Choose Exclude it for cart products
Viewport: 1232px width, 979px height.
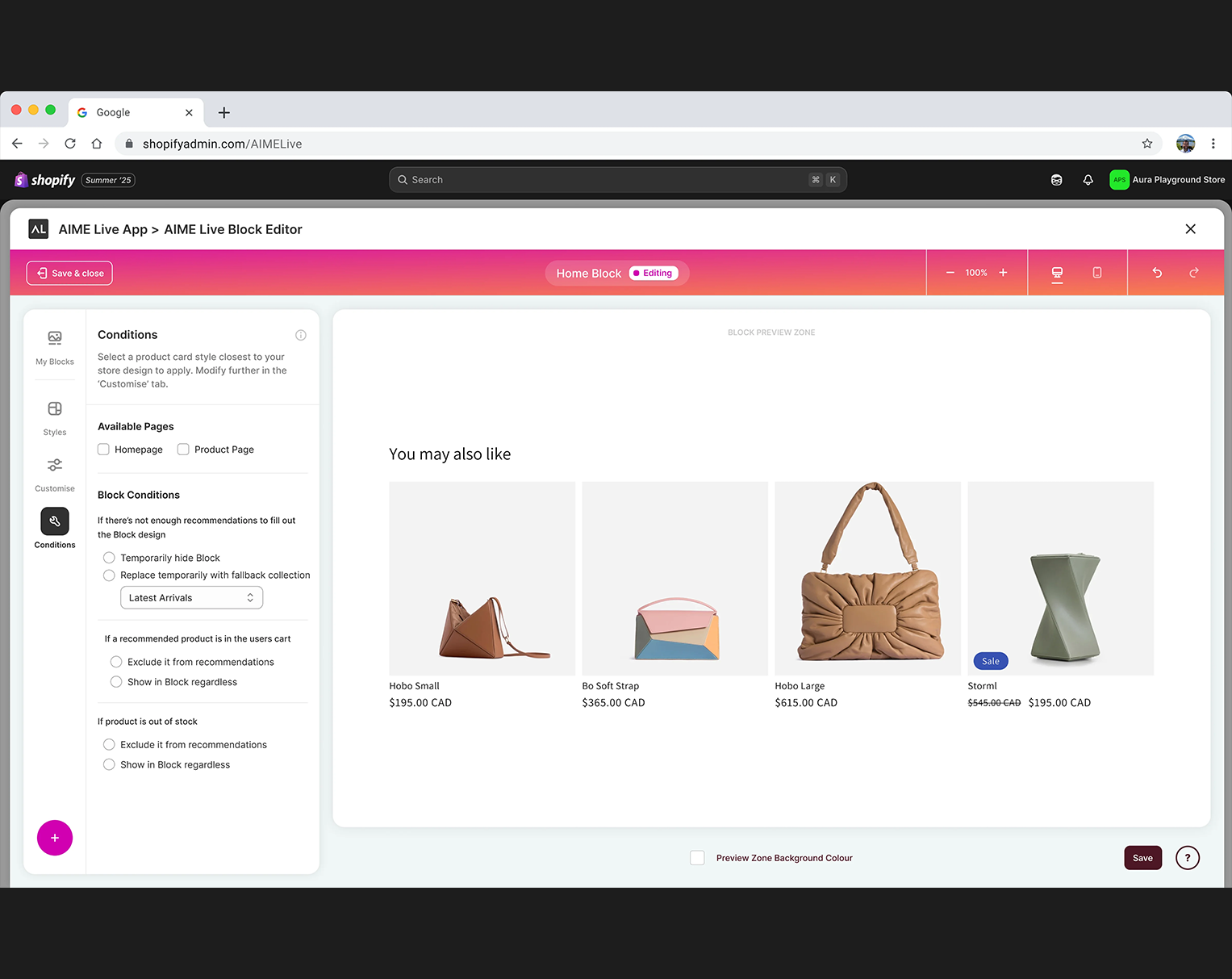click(116, 662)
